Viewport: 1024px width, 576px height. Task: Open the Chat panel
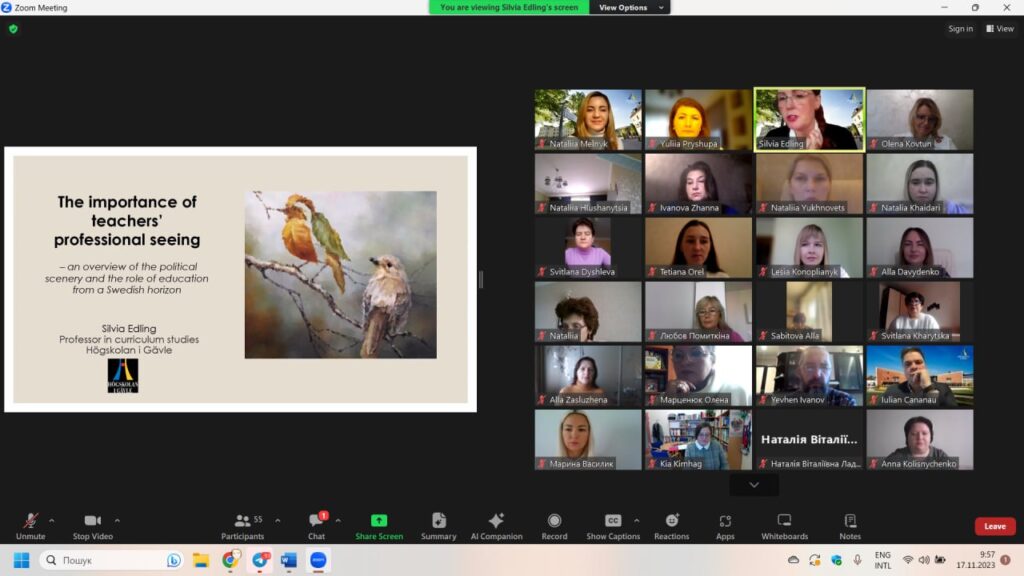pyautogui.click(x=316, y=526)
